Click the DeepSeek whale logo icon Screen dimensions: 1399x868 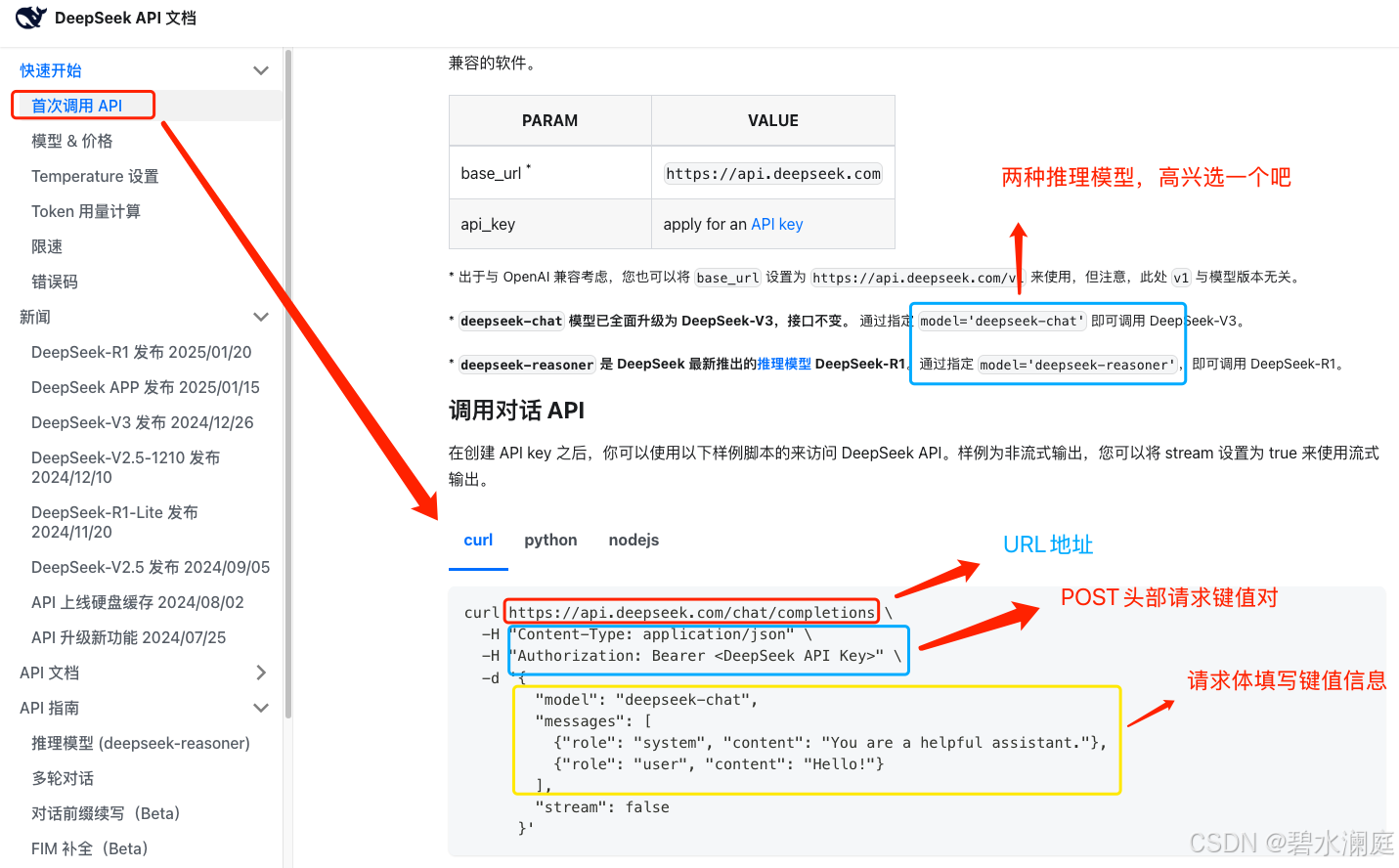click(x=31, y=18)
